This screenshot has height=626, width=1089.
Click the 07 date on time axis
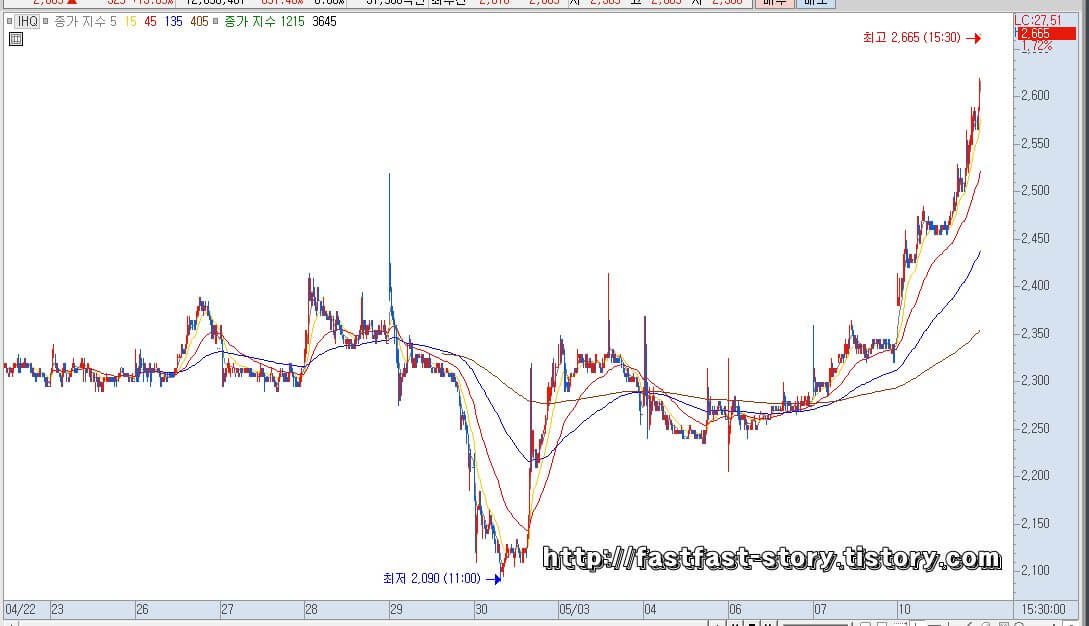pos(820,609)
